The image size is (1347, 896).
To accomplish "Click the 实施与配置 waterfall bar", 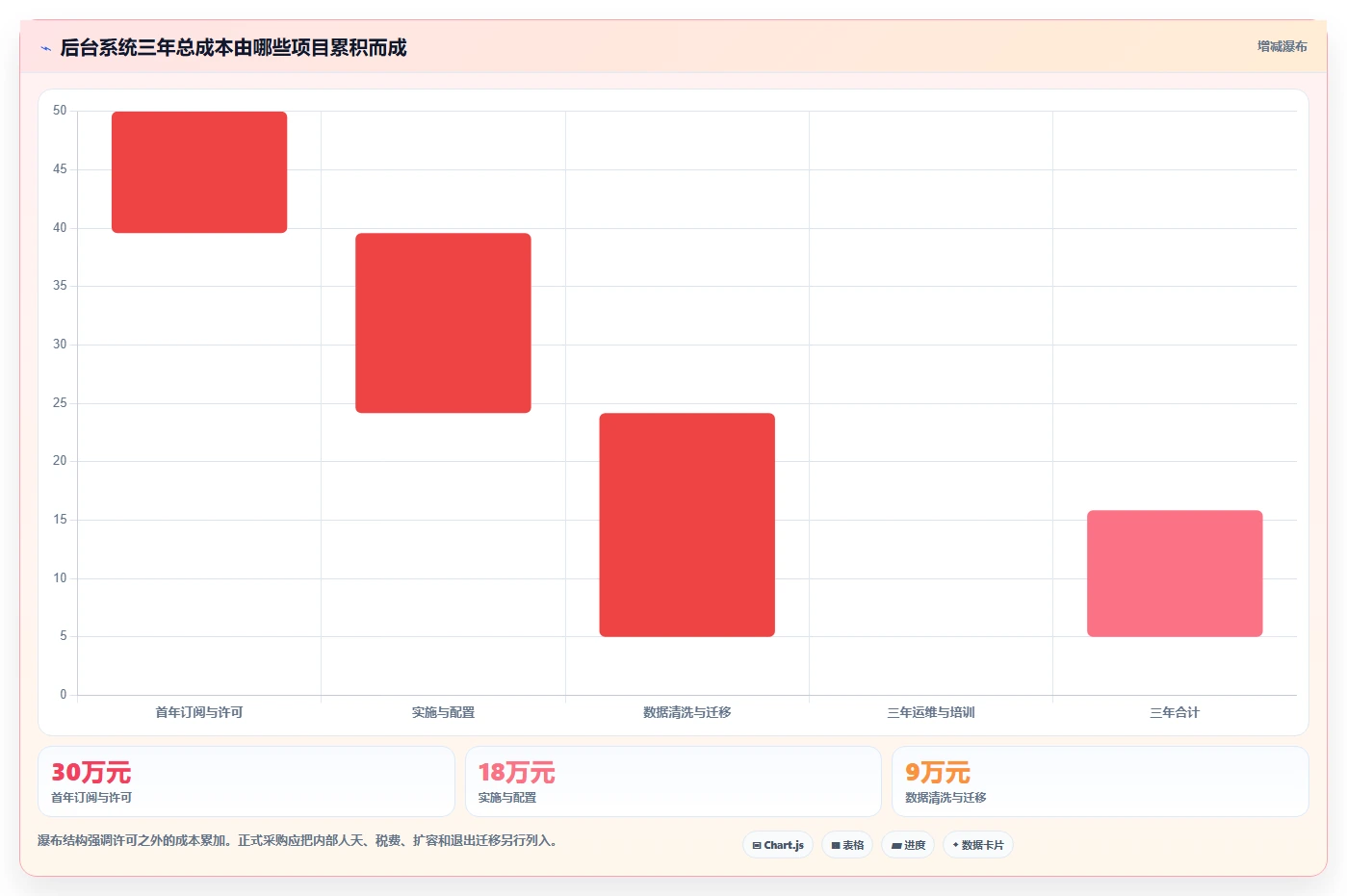I will coord(443,323).
